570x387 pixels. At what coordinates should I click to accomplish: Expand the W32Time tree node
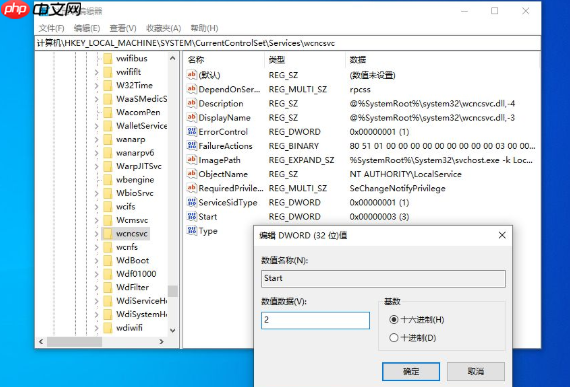click(96, 86)
